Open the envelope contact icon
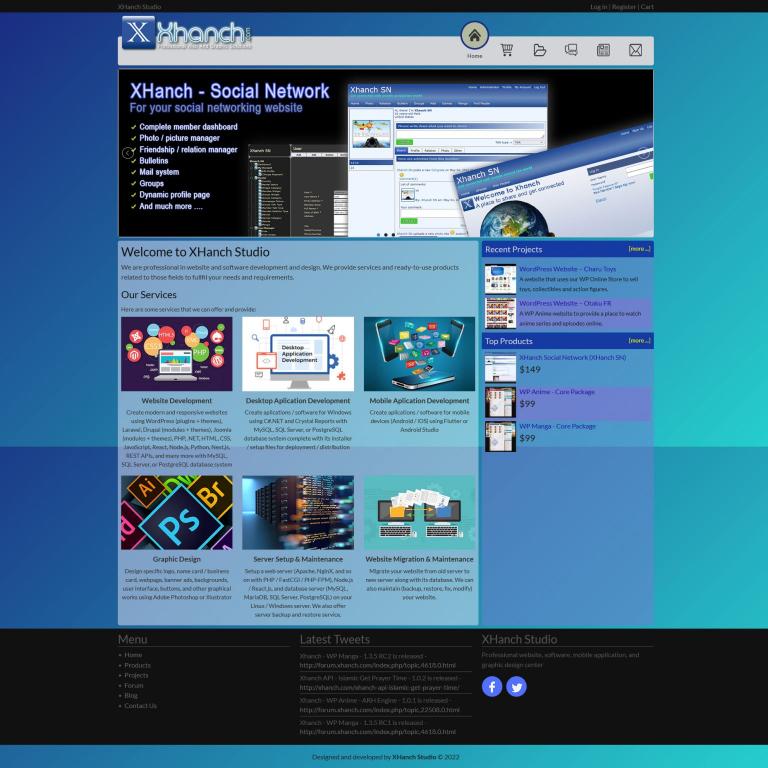 635,50
